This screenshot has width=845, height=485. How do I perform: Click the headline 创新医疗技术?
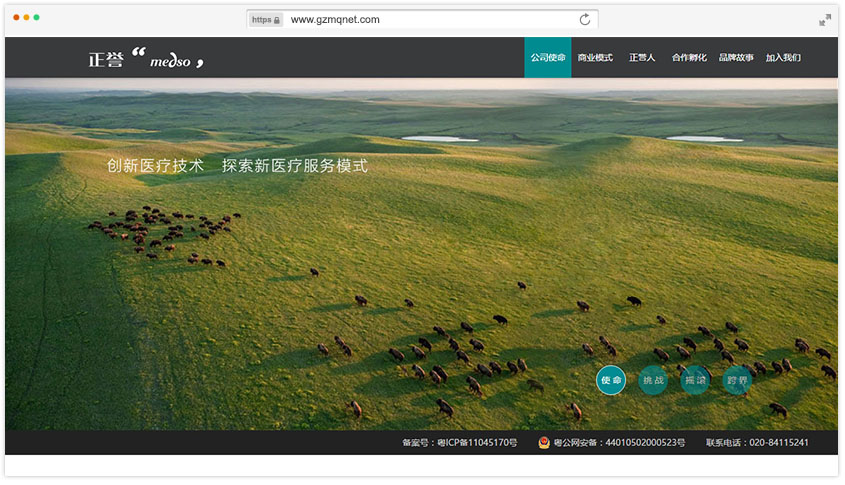tap(155, 165)
